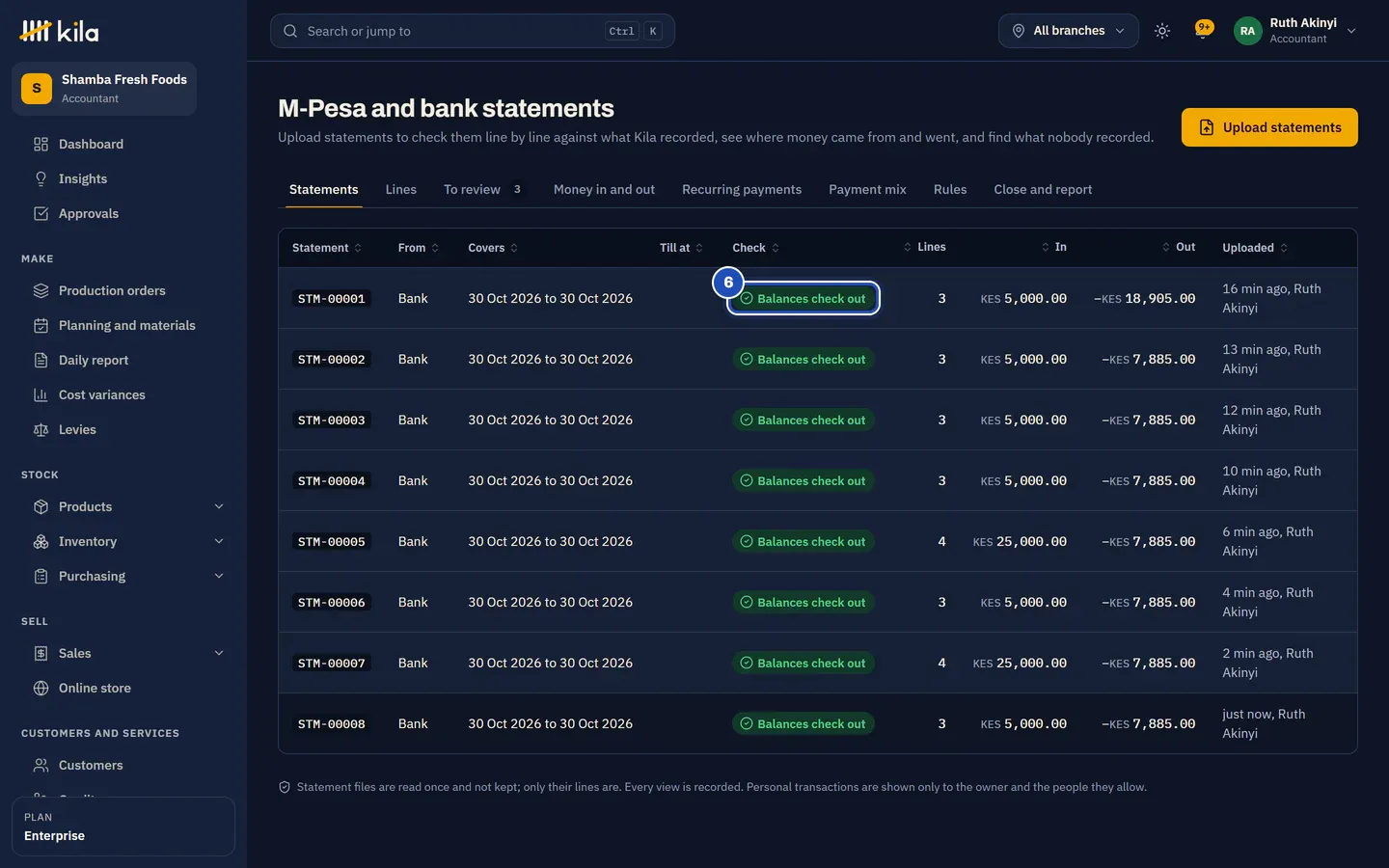Click the Insights lightbulb icon
Screen dimensions: 1389x868
click(x=41, y=178)
